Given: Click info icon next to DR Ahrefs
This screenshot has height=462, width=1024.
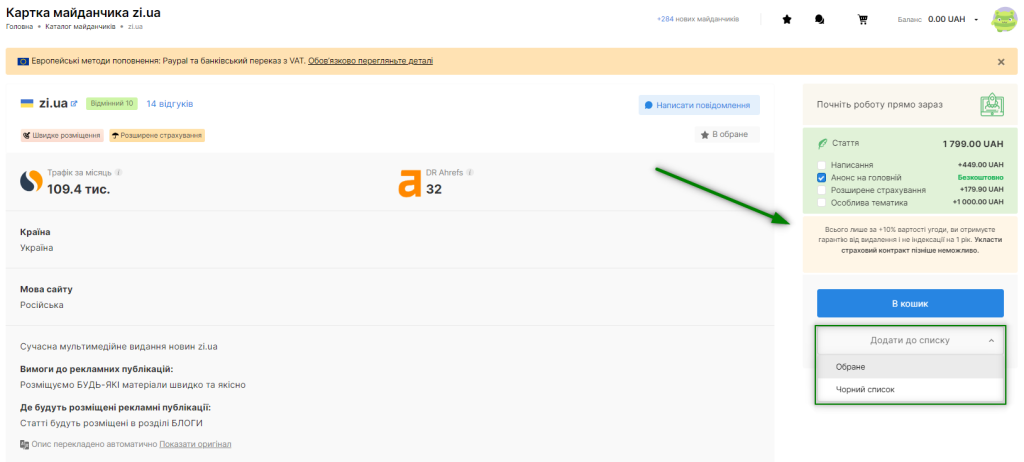Looking at the screenshot, I should point(470,172).
